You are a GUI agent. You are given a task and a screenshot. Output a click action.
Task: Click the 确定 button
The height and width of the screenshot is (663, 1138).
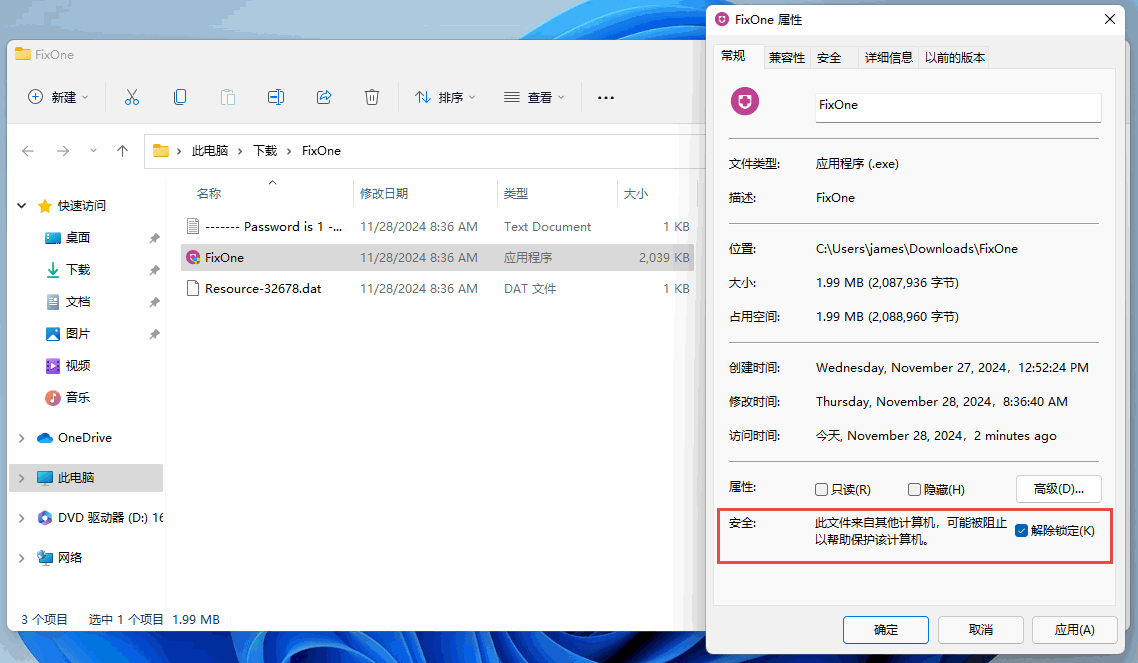coord(885,630)
